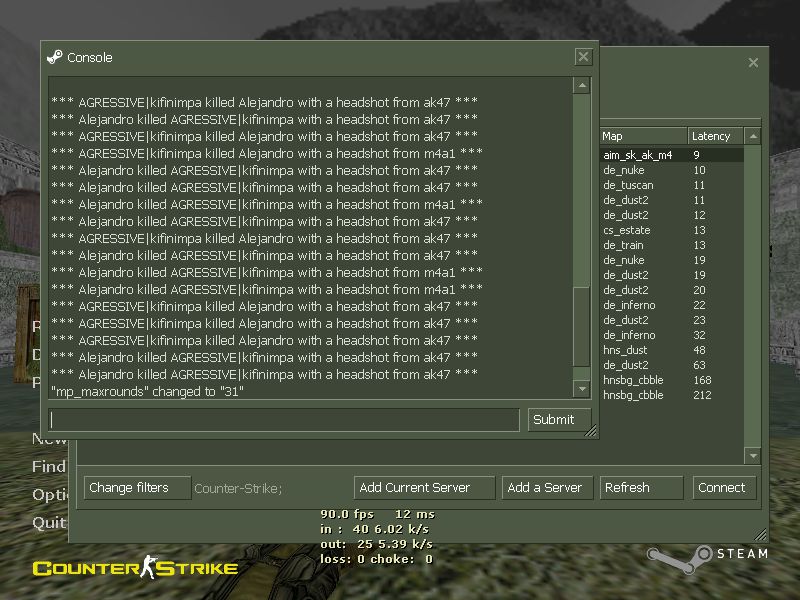Click the server list scroll down arrow
Image resolution: width=800 pixels, height=600 pixels.
click(x=753, y=456)
